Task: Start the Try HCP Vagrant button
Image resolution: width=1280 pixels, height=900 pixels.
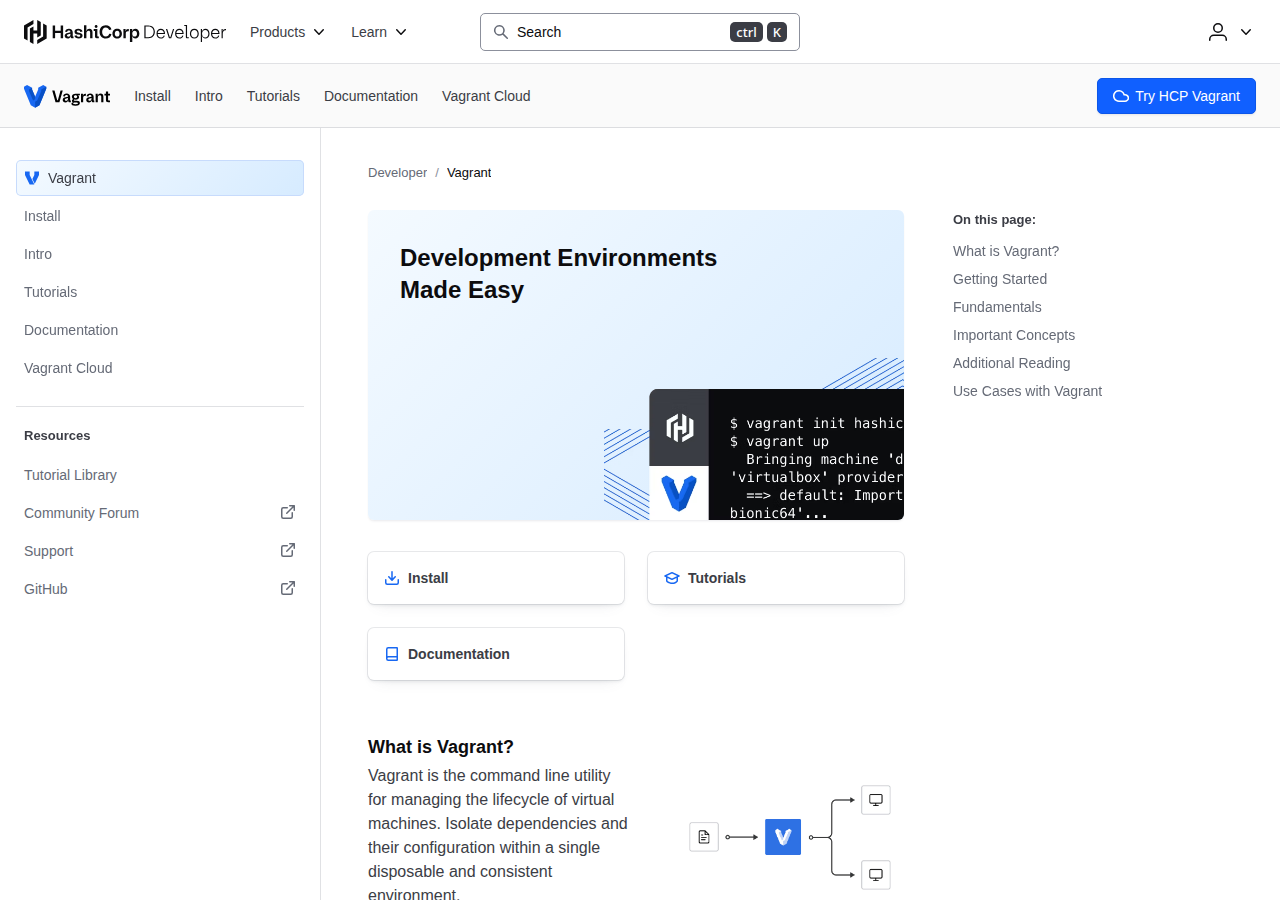Action: [1176, 96]
